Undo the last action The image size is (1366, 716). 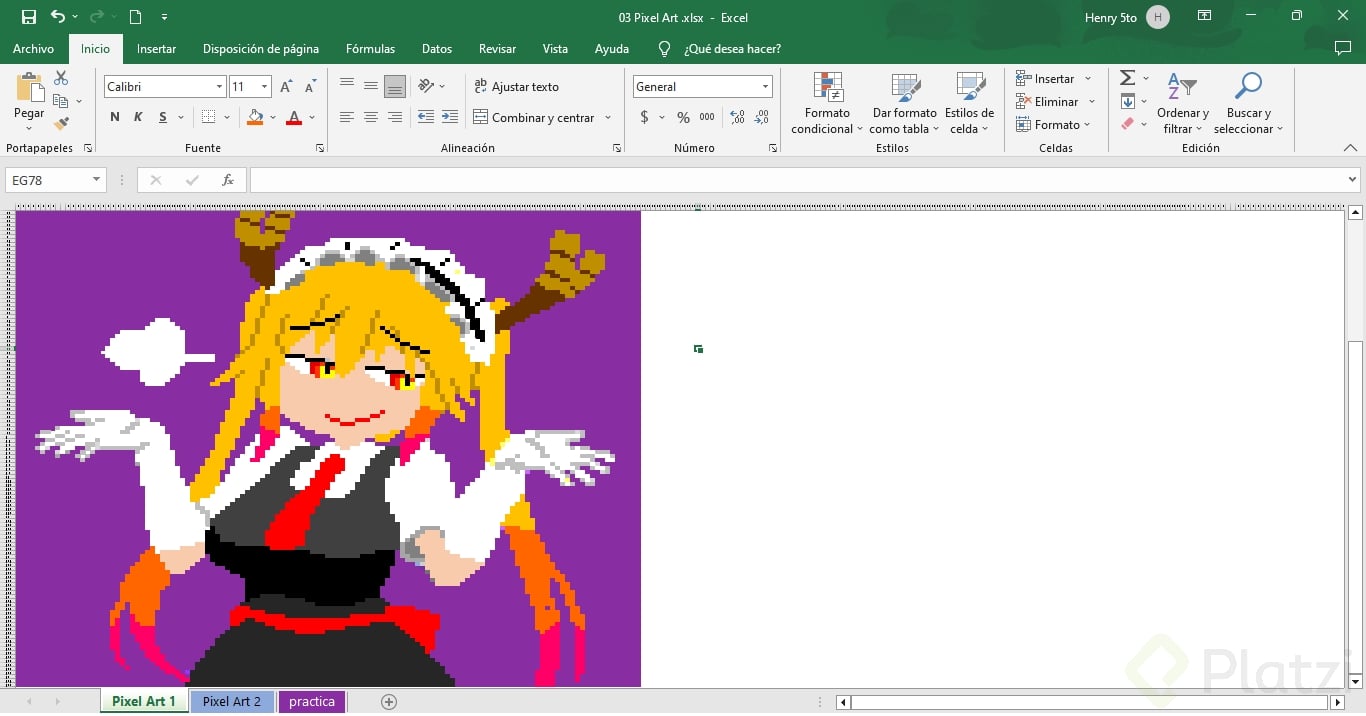[58, 17]
